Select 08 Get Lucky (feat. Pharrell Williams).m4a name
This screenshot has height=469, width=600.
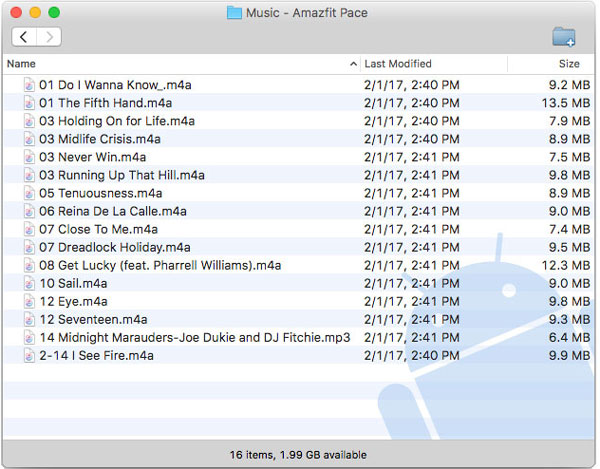[x=160, y=265]
